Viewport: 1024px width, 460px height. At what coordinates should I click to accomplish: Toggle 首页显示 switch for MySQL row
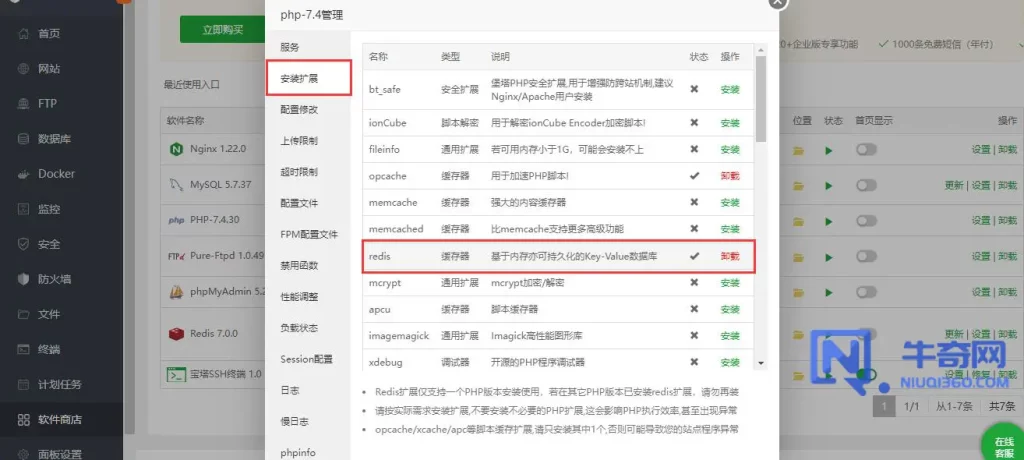coord(867,185)
